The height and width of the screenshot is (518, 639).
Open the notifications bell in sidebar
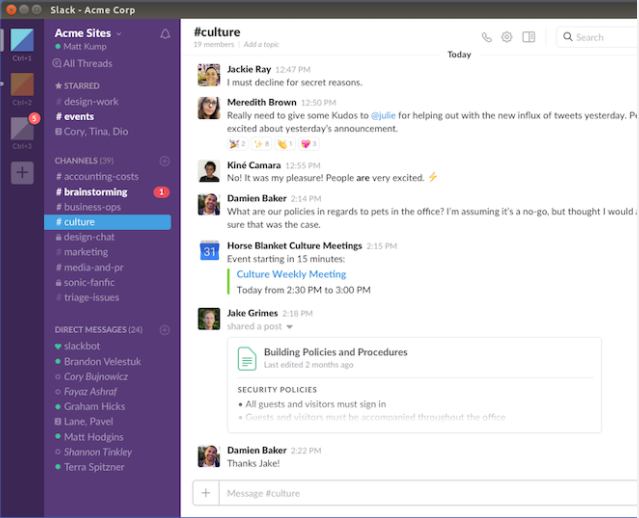[x=165, y=34]
